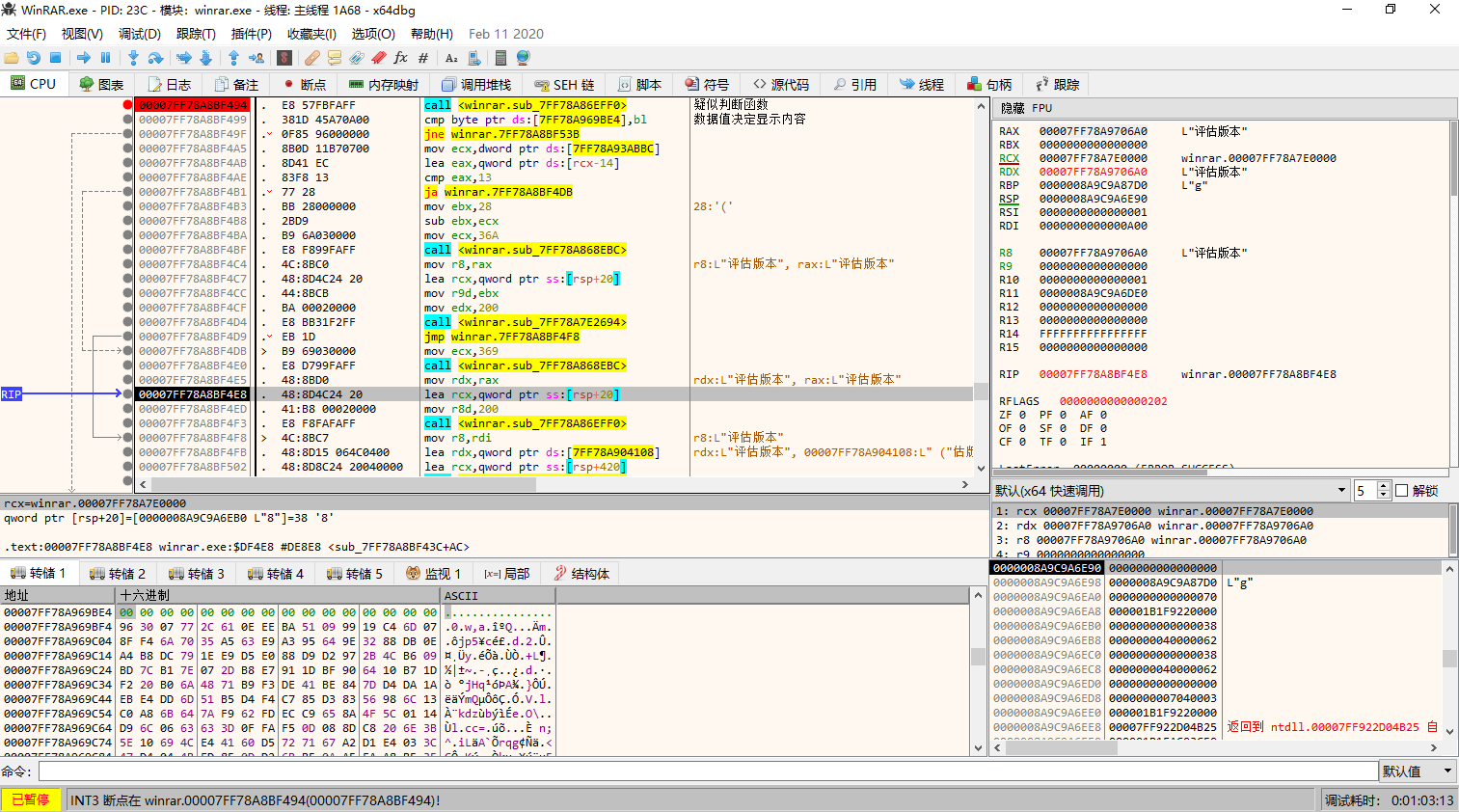Run to user code icon
Viewport: 1459px width, 812px height.
257,58
